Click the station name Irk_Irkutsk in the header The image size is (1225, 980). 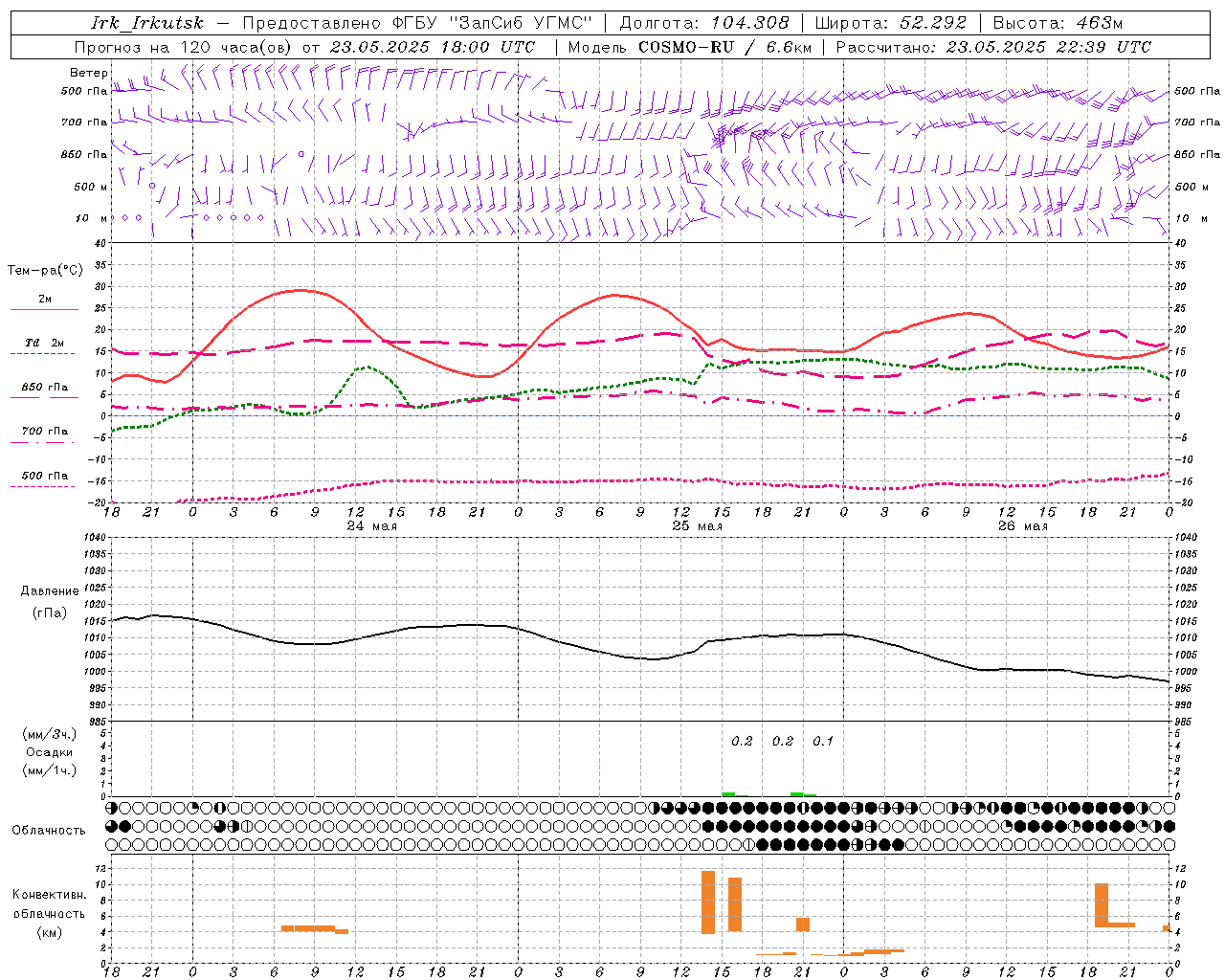[x=146, y=23]
